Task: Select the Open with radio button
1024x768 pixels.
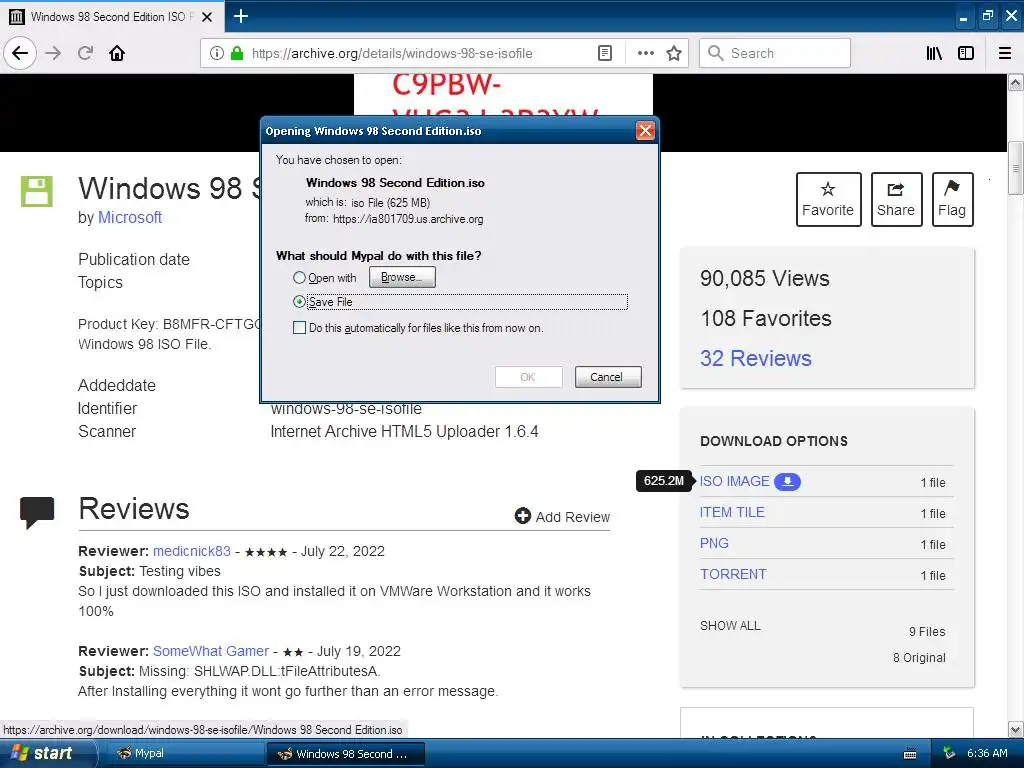Action: pyautogui.click(x=299, y=278)
